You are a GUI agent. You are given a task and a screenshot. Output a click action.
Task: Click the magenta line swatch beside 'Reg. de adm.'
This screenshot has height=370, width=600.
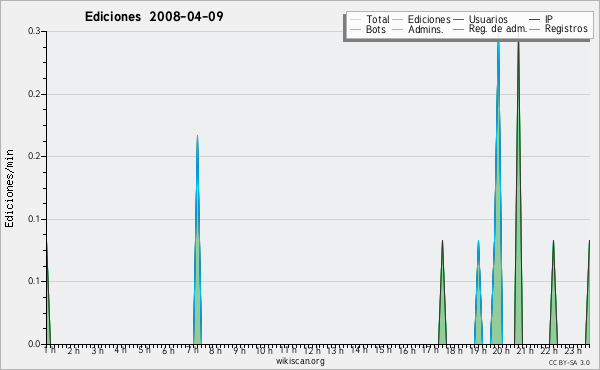click(x=458, y=29)
